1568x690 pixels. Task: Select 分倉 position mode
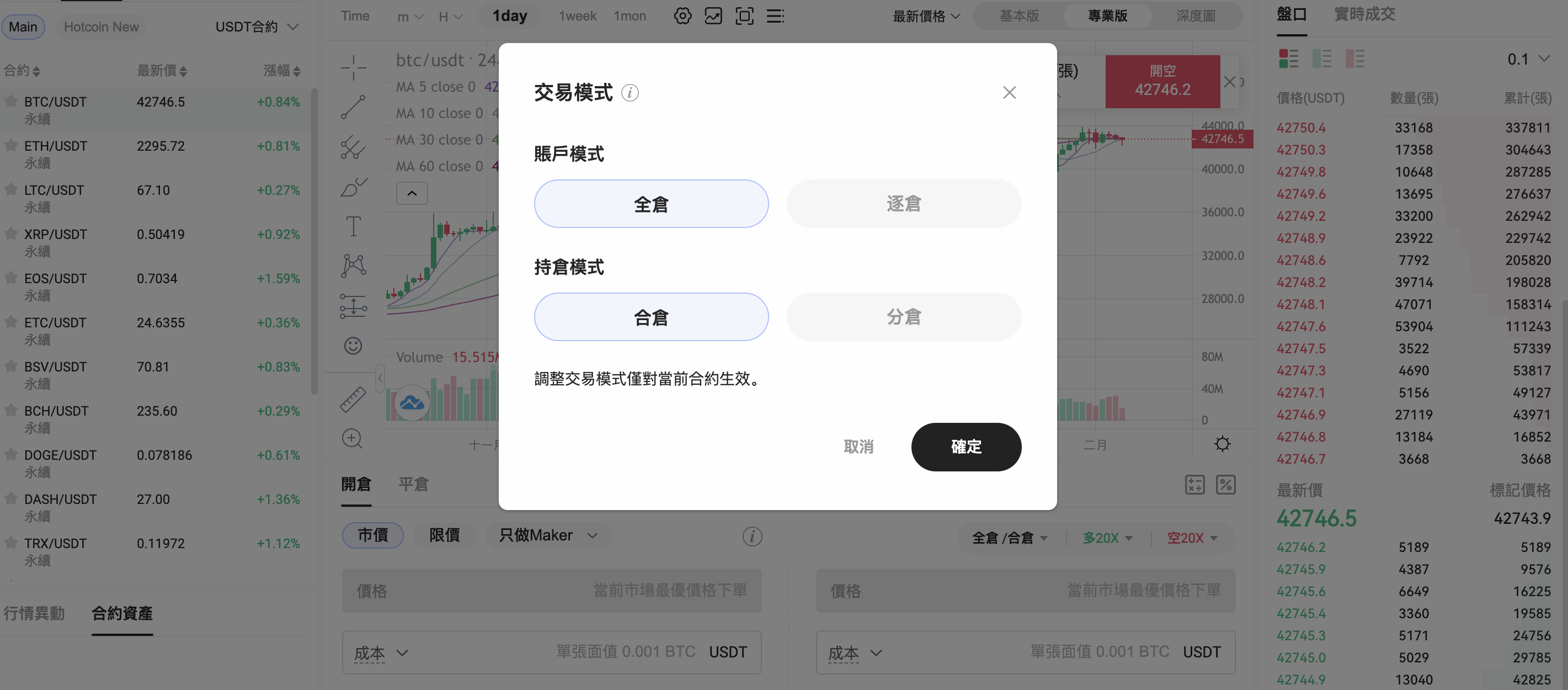click(x=903, y=317)
